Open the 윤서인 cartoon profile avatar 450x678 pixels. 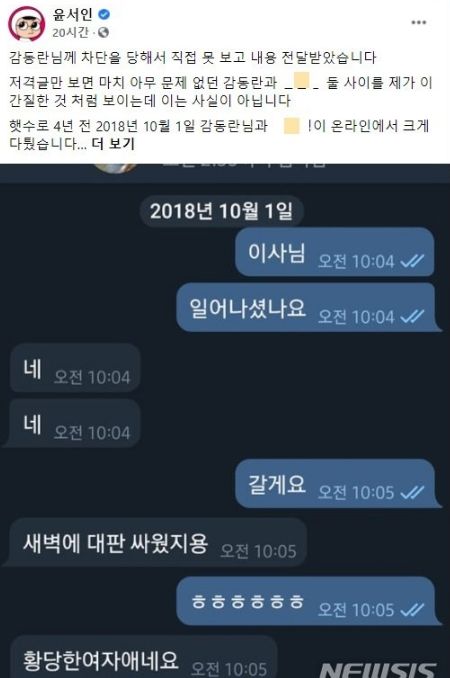[26, 23]
